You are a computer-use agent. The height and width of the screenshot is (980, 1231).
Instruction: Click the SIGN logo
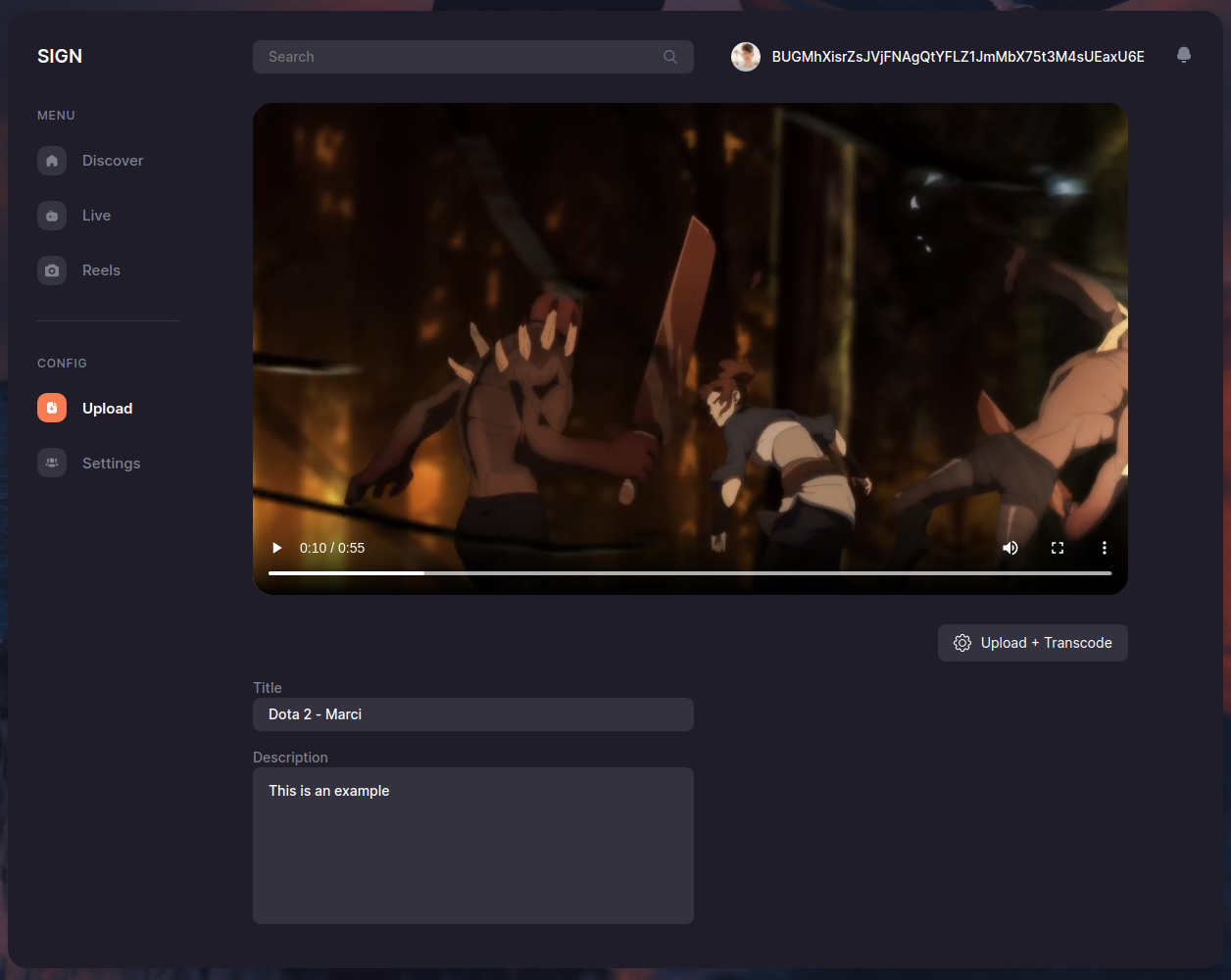click(60, 56)
